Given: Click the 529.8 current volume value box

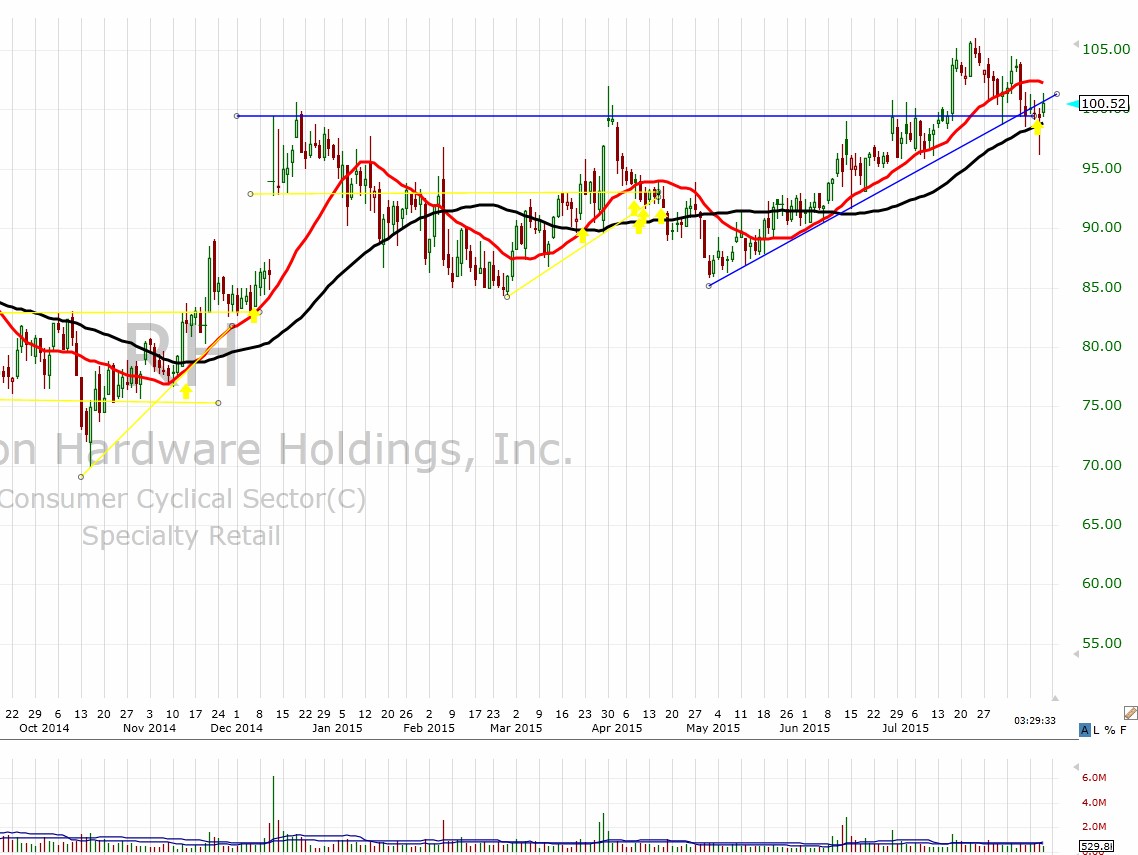Looking at the screenshot, I should click(1097, 846).
